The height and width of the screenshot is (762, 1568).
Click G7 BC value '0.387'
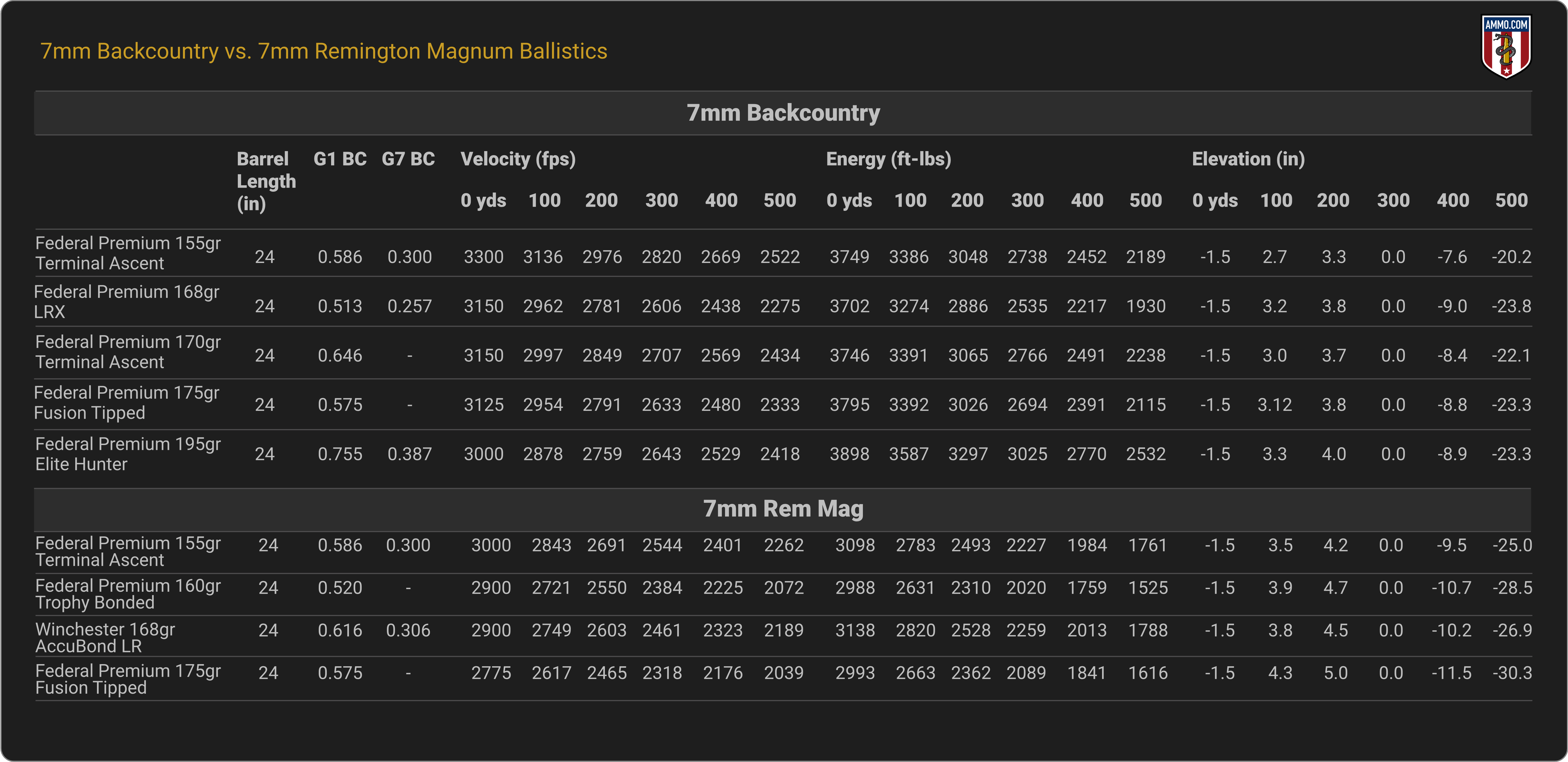410,454
